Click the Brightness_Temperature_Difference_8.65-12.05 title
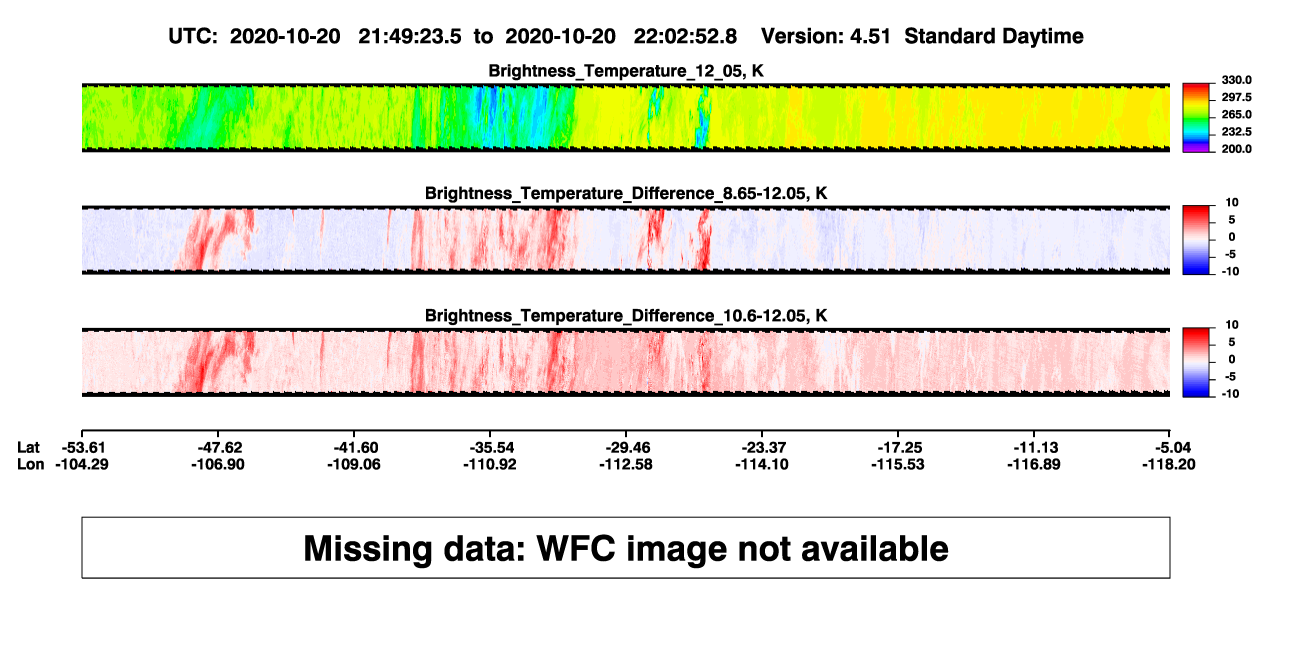Screen dimensions: 1300x667 click(626, 193)
